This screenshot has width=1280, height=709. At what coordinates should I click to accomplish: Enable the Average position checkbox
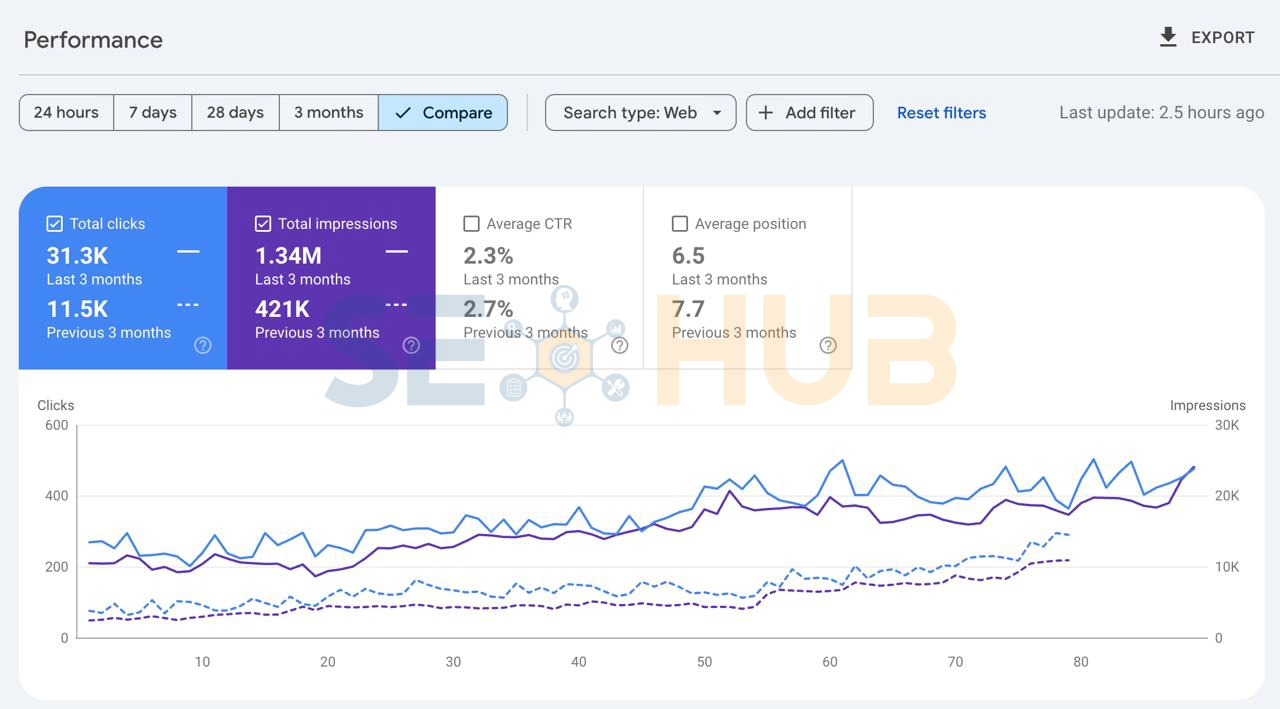[x=680, y=224]
